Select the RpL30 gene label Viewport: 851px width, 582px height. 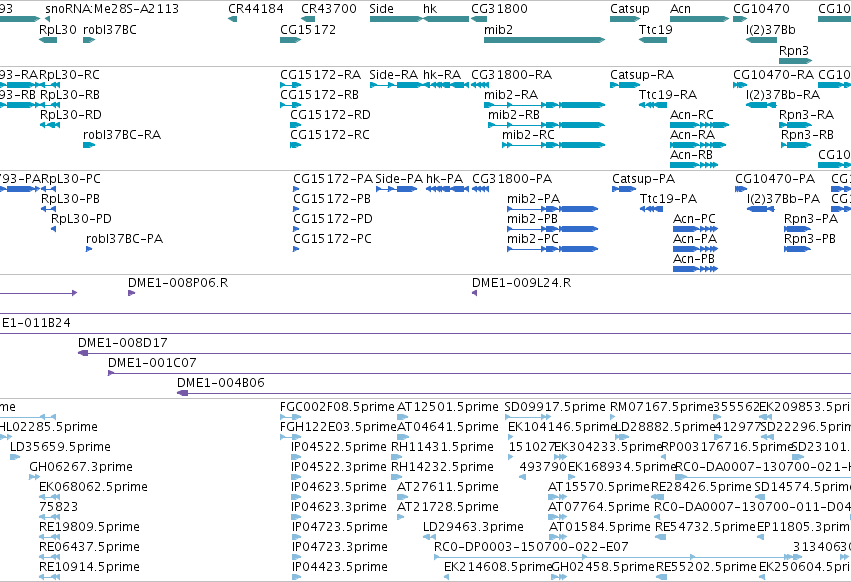click(58, 29)
